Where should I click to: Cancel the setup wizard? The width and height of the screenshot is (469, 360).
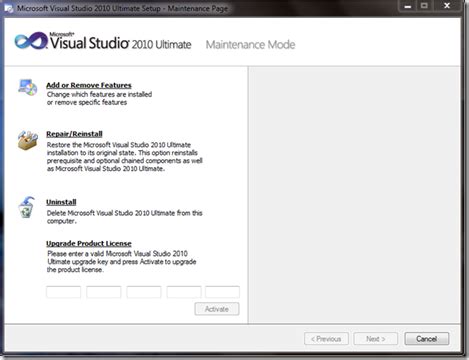pyautogui.click(x=427, y=339)
